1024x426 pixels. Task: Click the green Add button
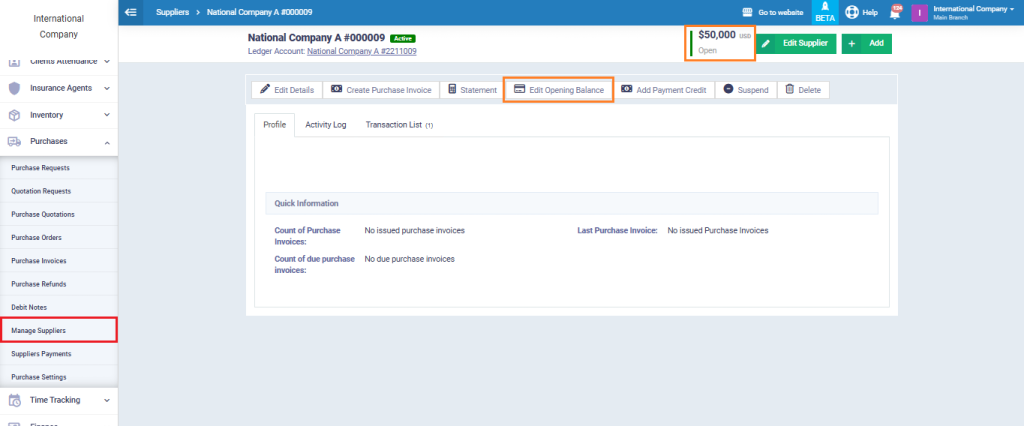point(867,44)
